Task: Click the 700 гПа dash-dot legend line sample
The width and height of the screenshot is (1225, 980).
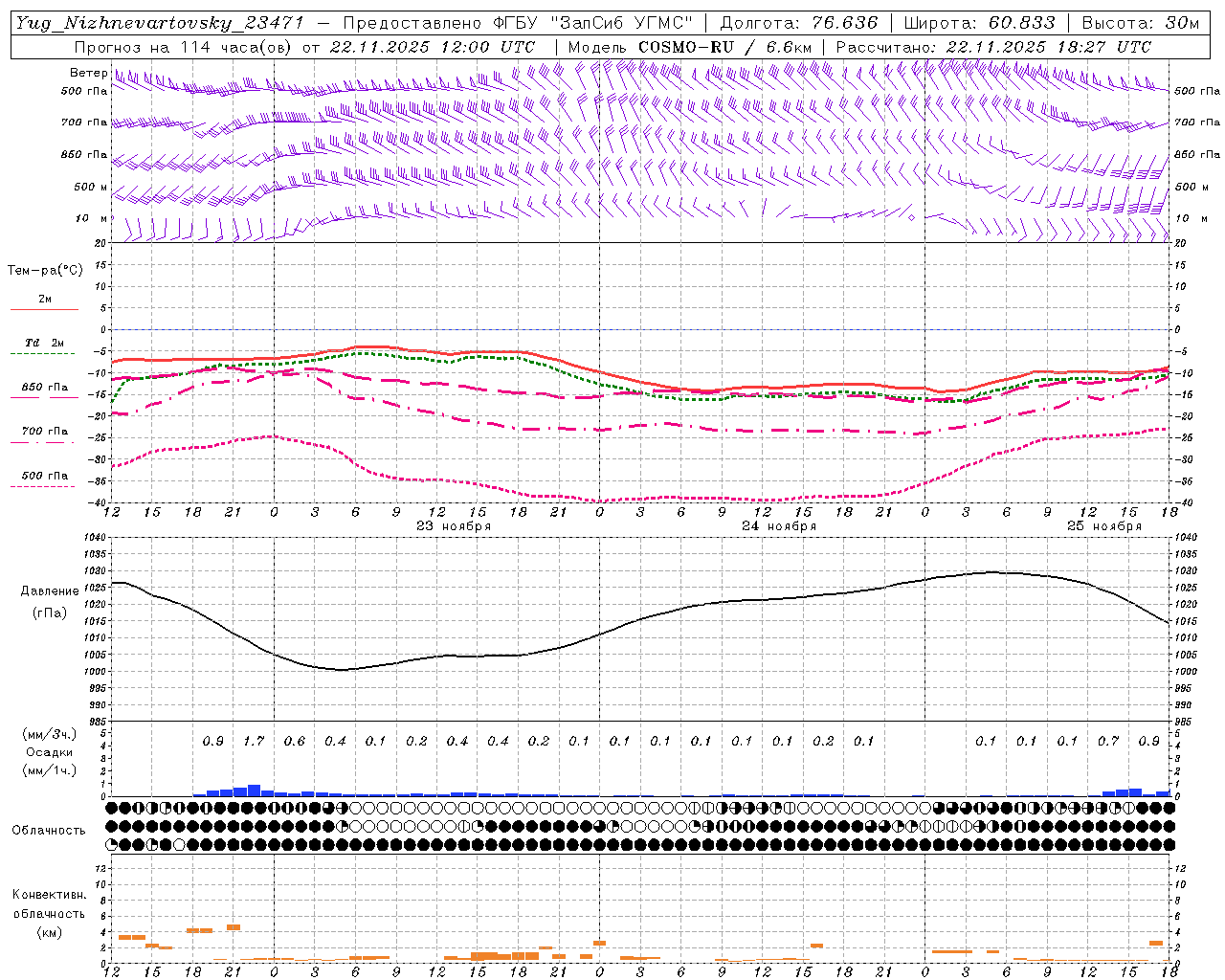Action: pos(42,442)
